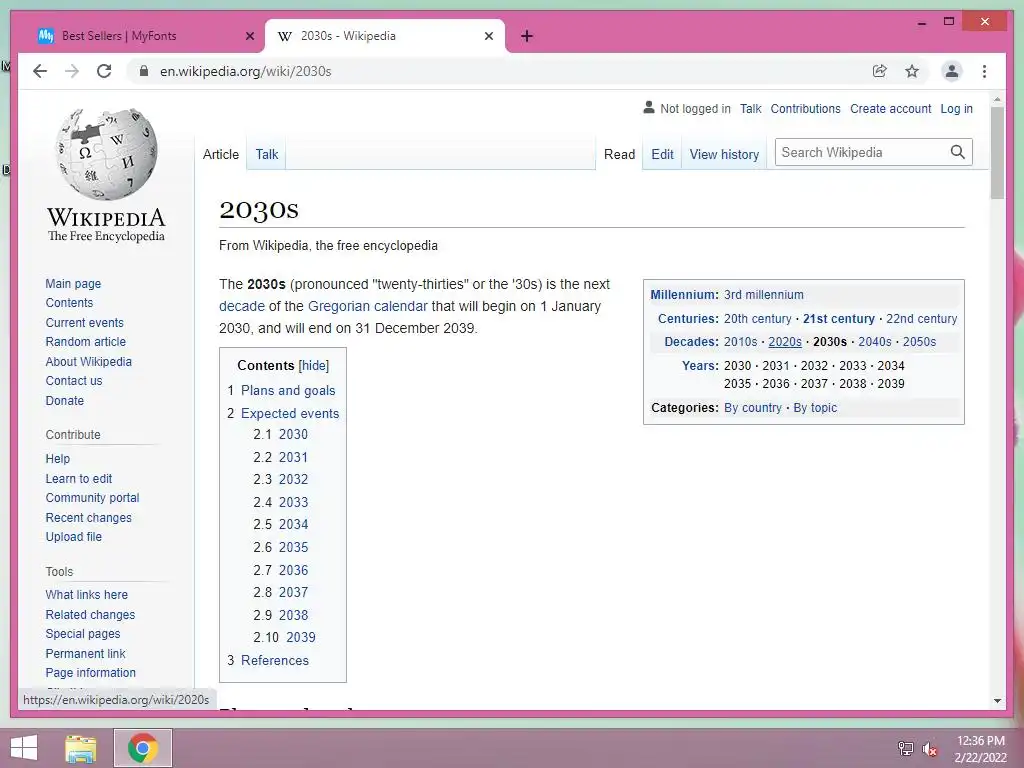Open Learn to edit link
Viewport: 1024px width, 768px height.
point(78,479)
